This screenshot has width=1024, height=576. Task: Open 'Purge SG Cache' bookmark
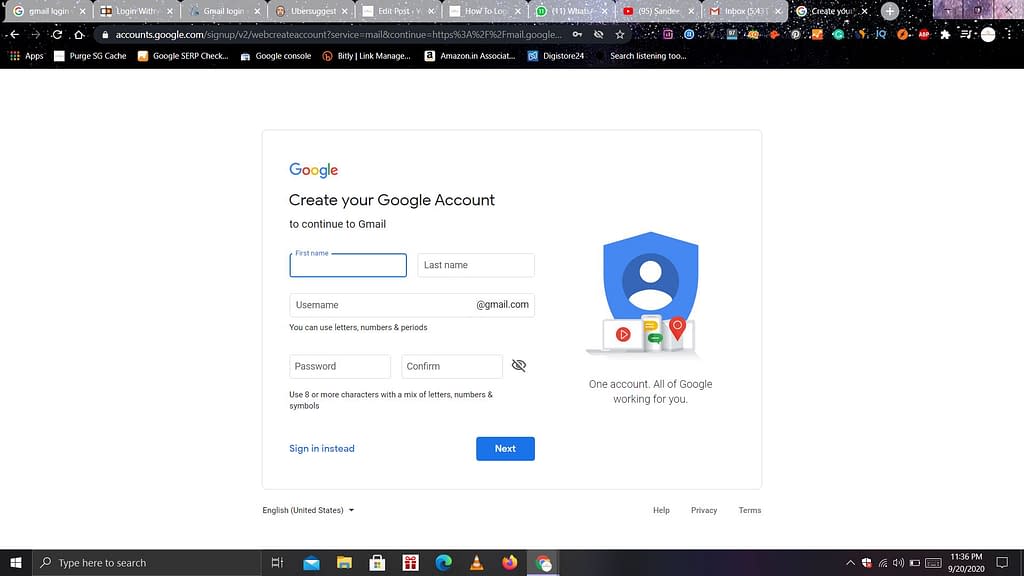click(x=90, y=56)
